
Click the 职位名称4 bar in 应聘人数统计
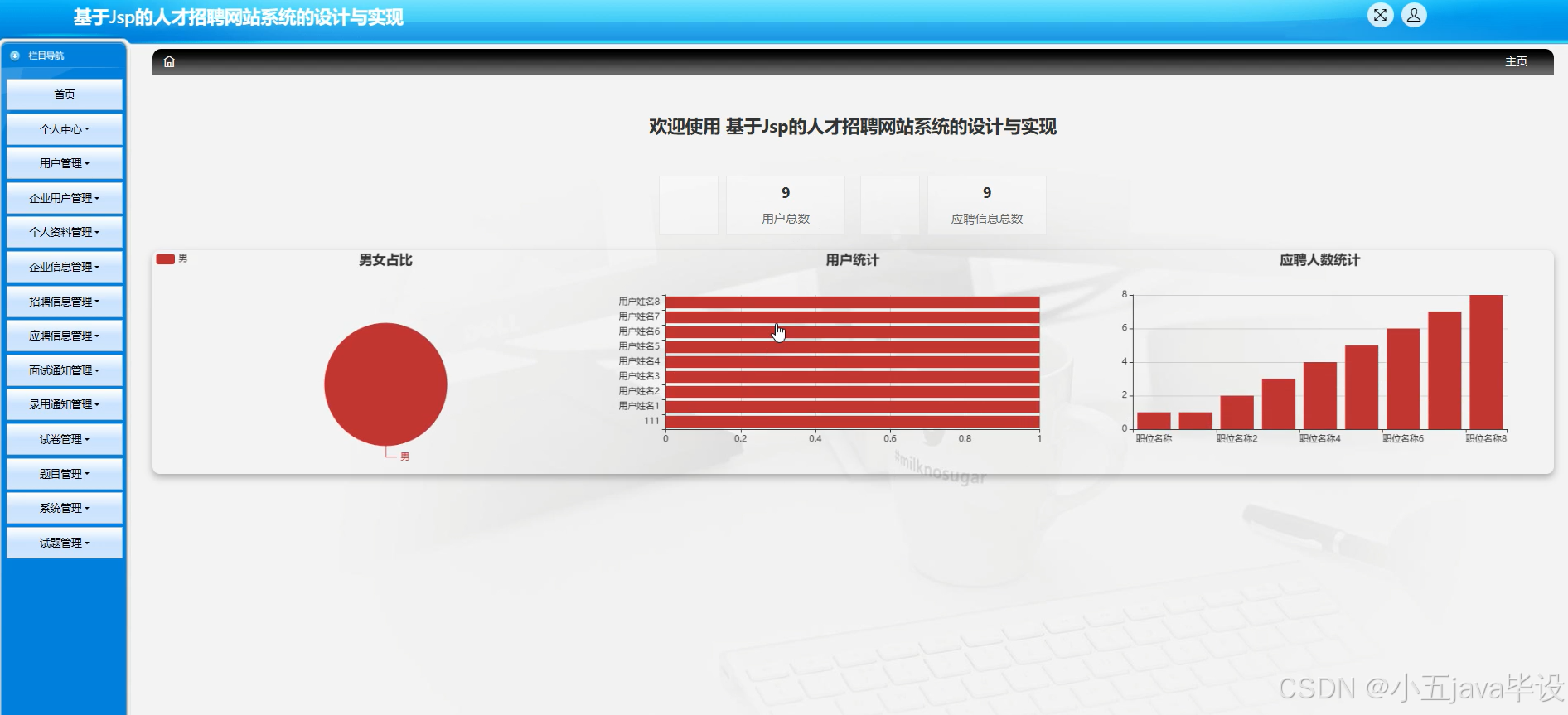(1320, 395)
